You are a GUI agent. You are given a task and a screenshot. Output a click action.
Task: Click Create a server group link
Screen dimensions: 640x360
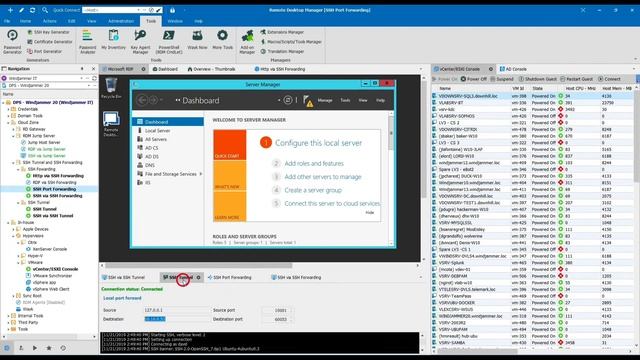[x=313, y=190]
